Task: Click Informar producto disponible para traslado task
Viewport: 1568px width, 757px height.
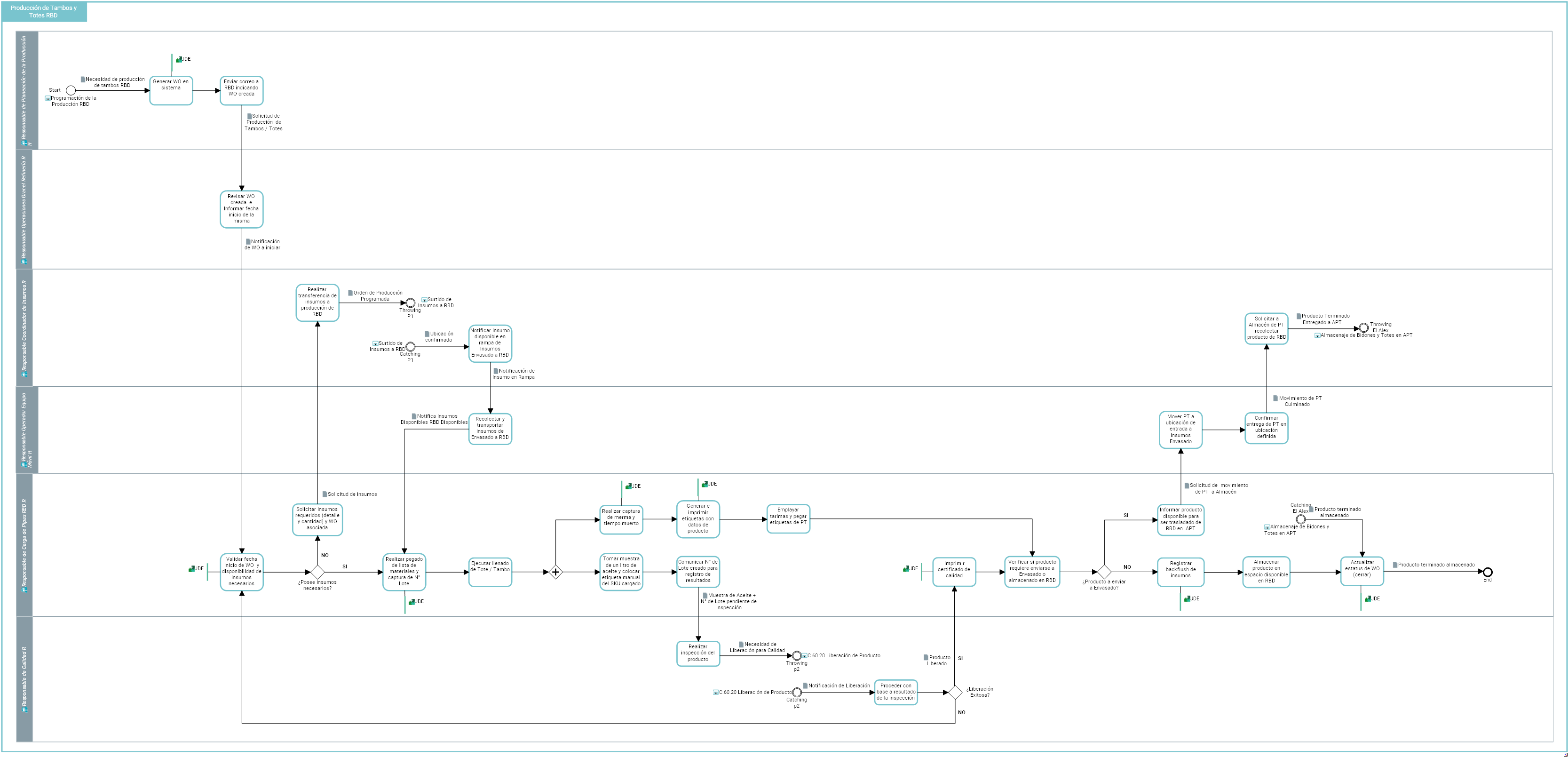Action: [x=1181, y=519]
